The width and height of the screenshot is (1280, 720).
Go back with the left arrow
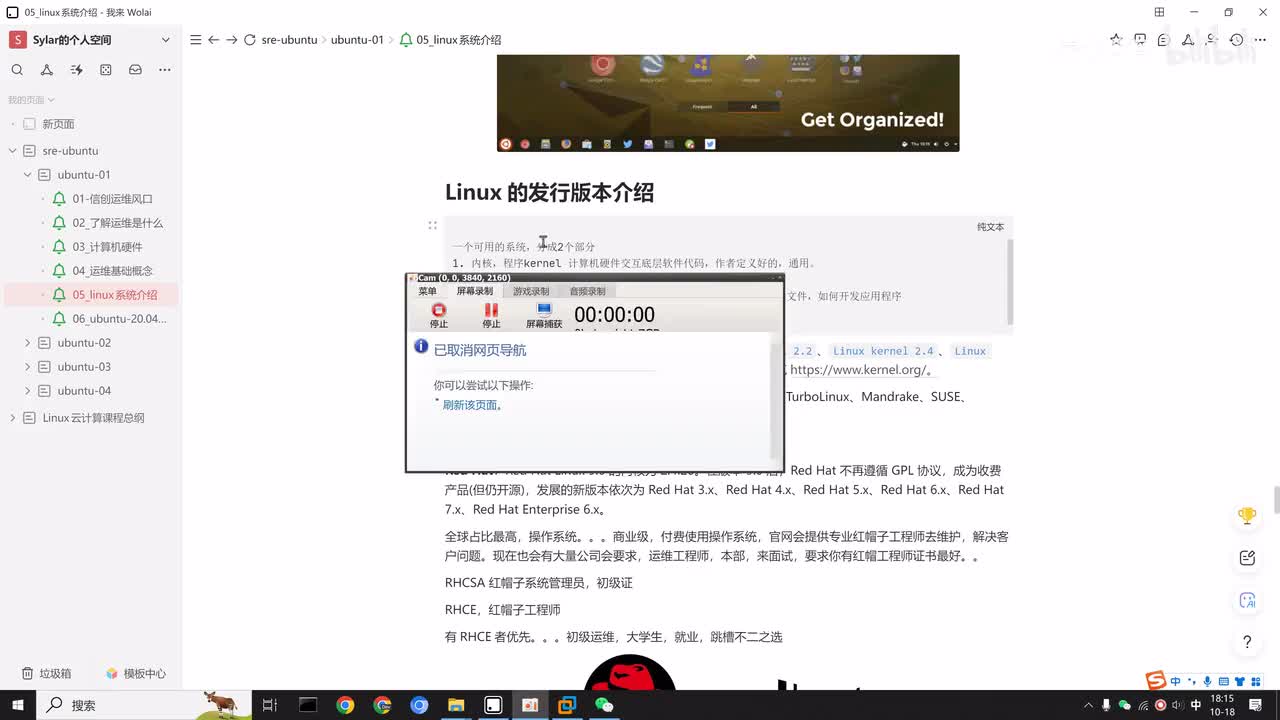tap(213, 40)
